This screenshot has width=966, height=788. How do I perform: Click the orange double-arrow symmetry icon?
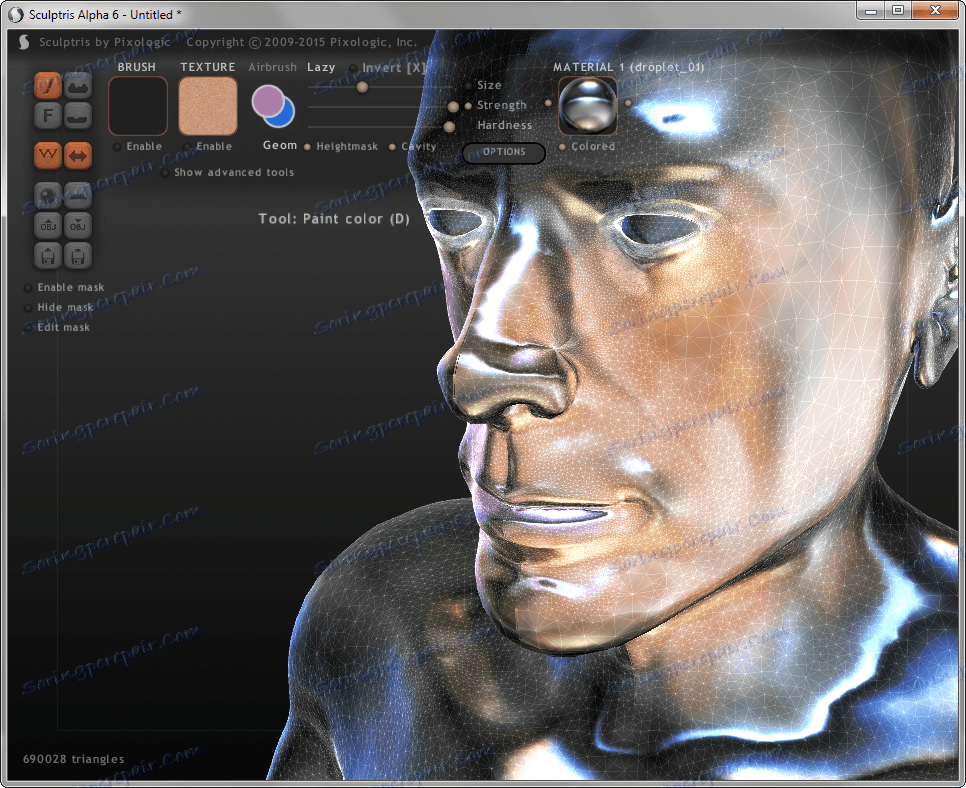(x=78, y=156)
